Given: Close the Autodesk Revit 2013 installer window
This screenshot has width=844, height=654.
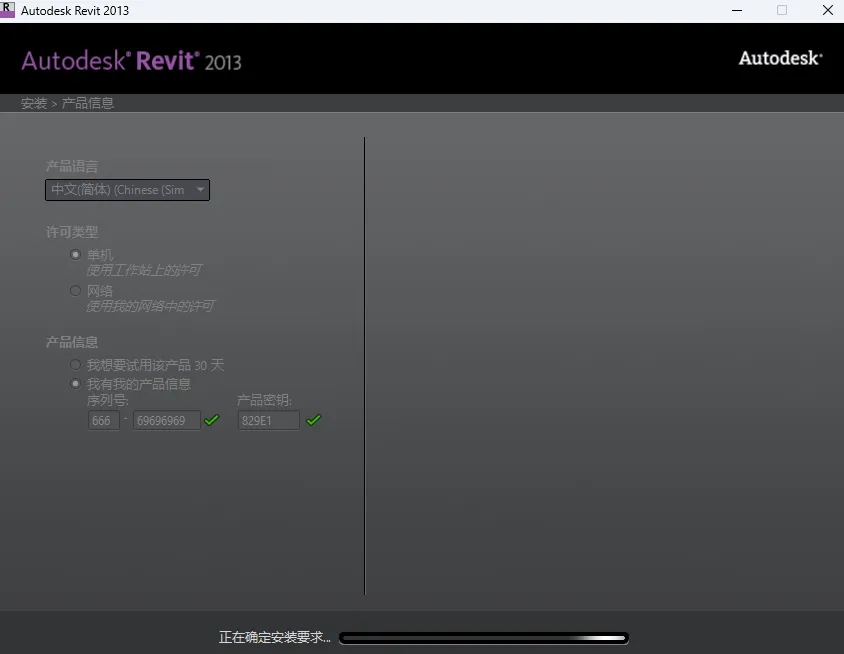Looking at the screenshot, I should tap(828, 10).
